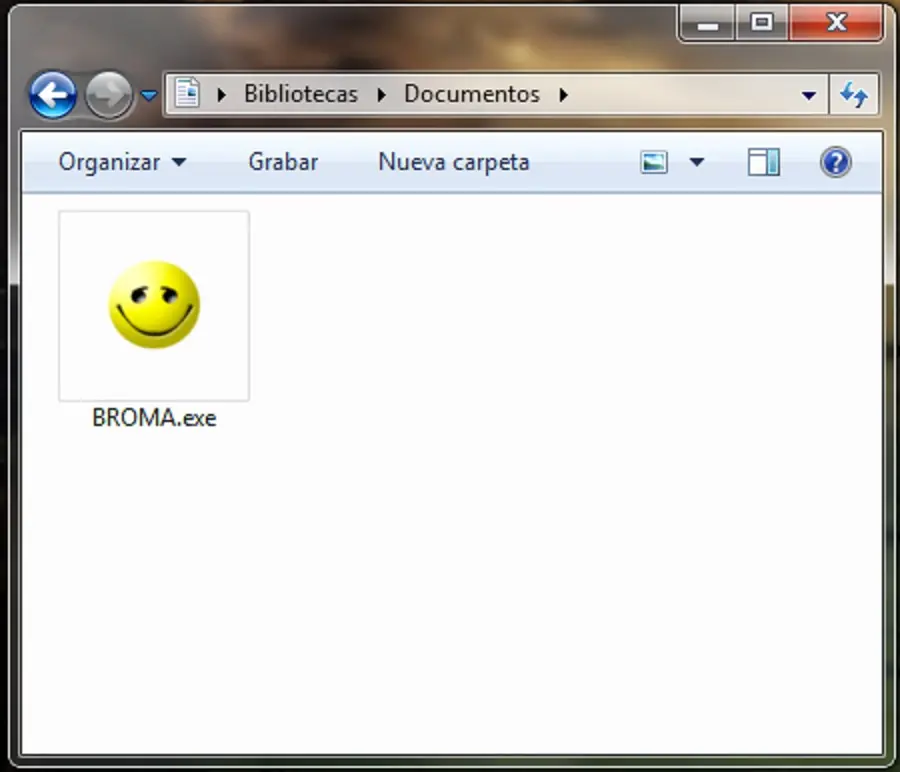Toggle the preview pane icon
The height and width of the screenshot is (772, 900).
coord(763,162)
